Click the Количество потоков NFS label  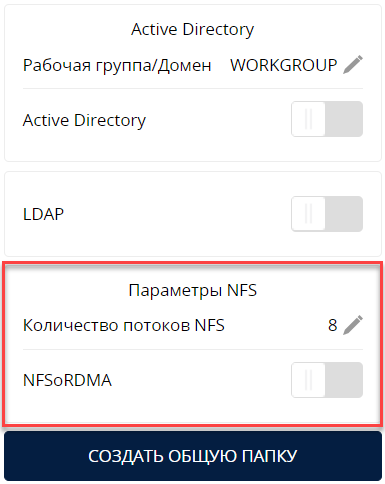click(x=124, y=325)
